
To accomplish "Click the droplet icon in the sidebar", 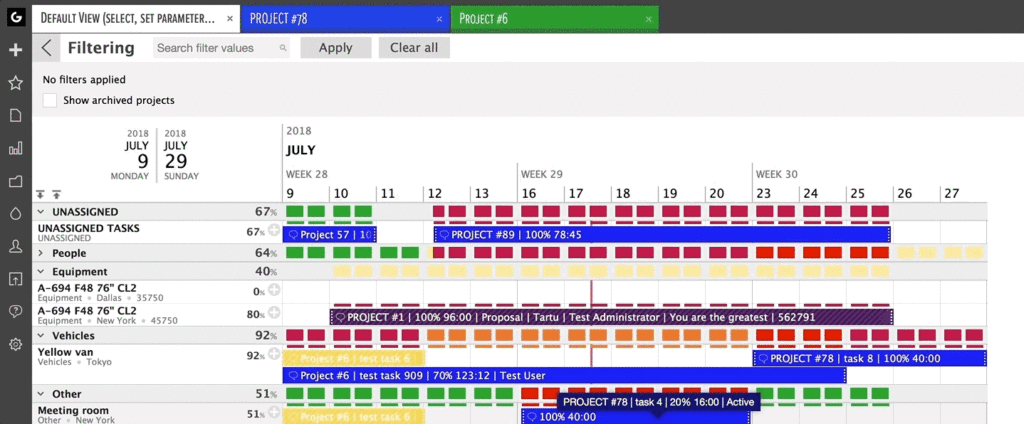I will pos(16,214).
